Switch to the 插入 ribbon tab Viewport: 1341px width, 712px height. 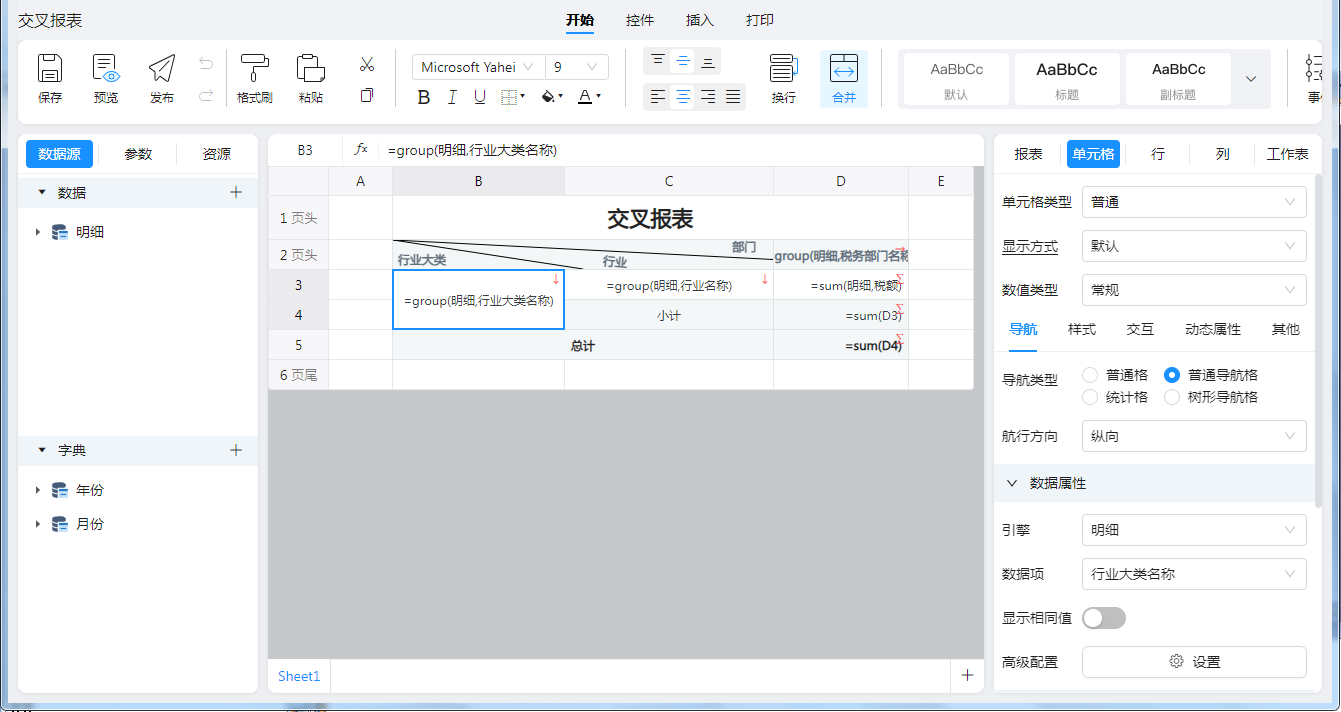(x=700, y=20)
